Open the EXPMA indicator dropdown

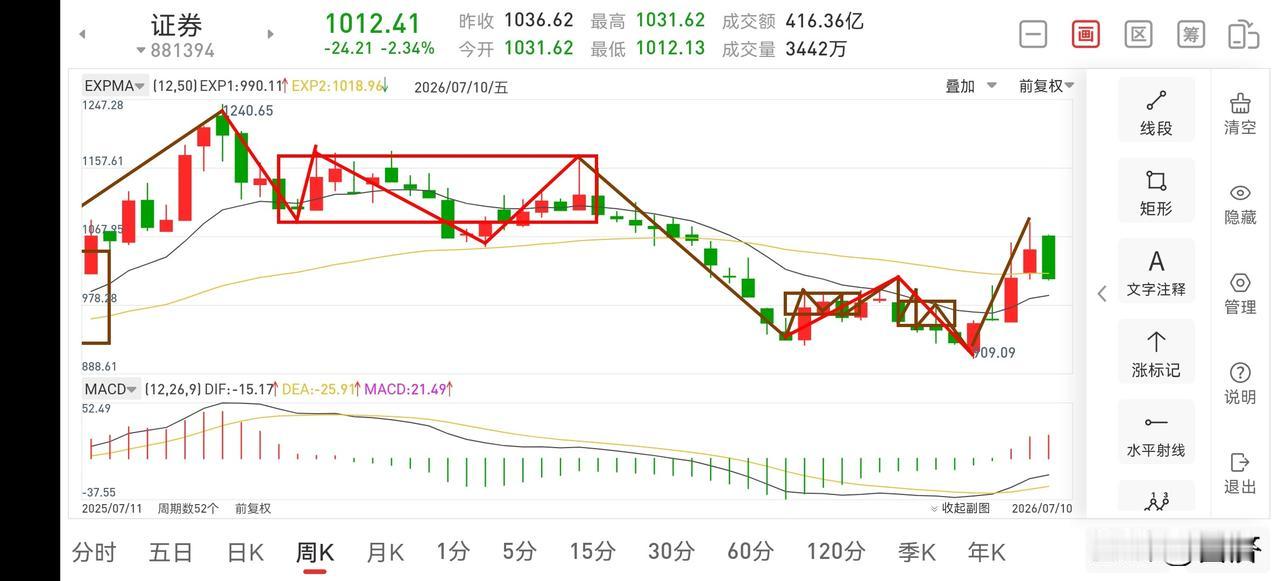[115, 86]
